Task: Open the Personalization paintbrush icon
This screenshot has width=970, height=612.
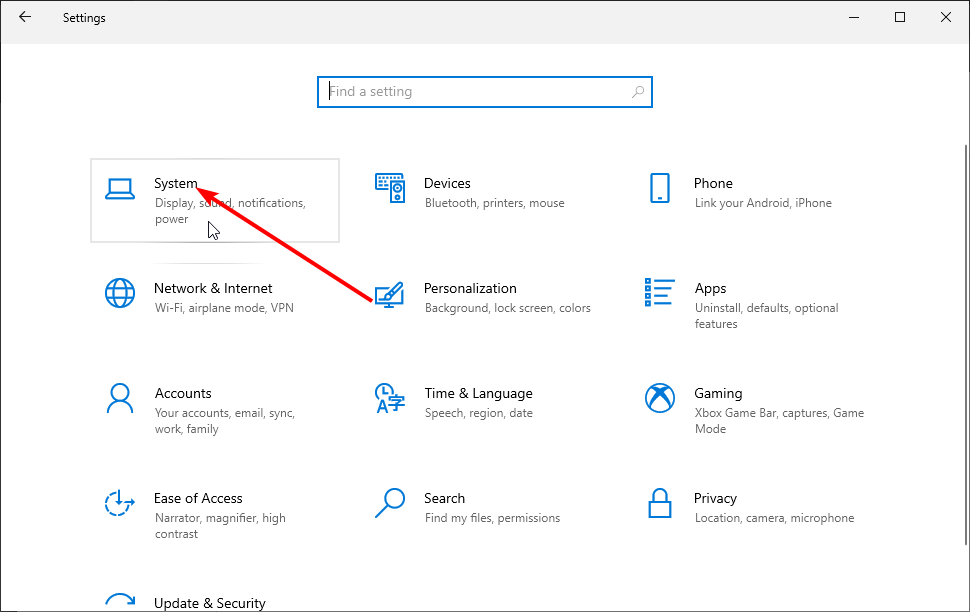Action: point(390,295)
